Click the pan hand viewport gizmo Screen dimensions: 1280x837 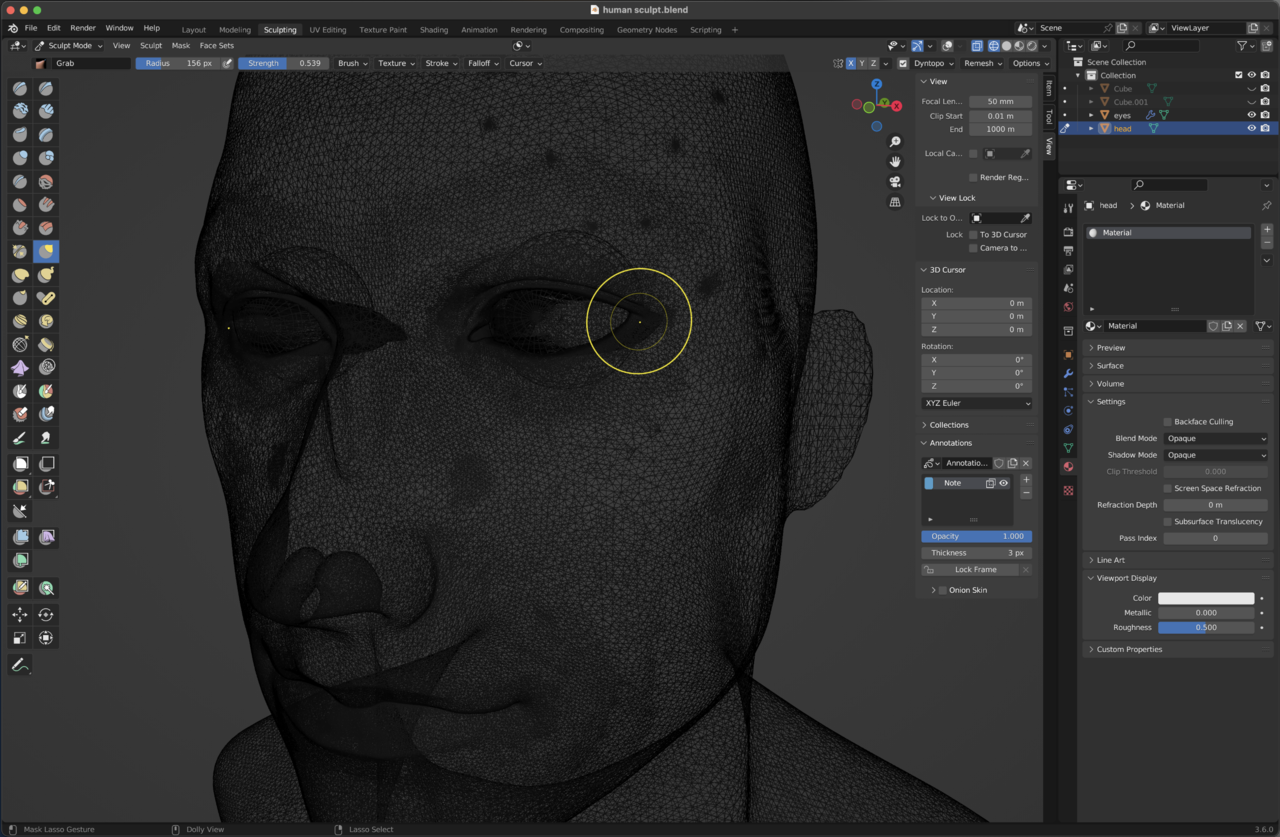895,161
